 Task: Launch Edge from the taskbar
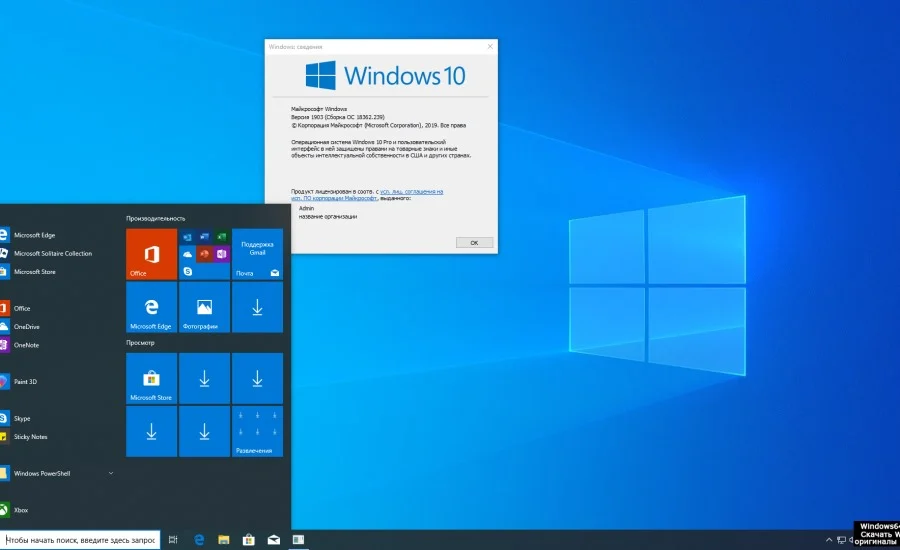(199, 540)
